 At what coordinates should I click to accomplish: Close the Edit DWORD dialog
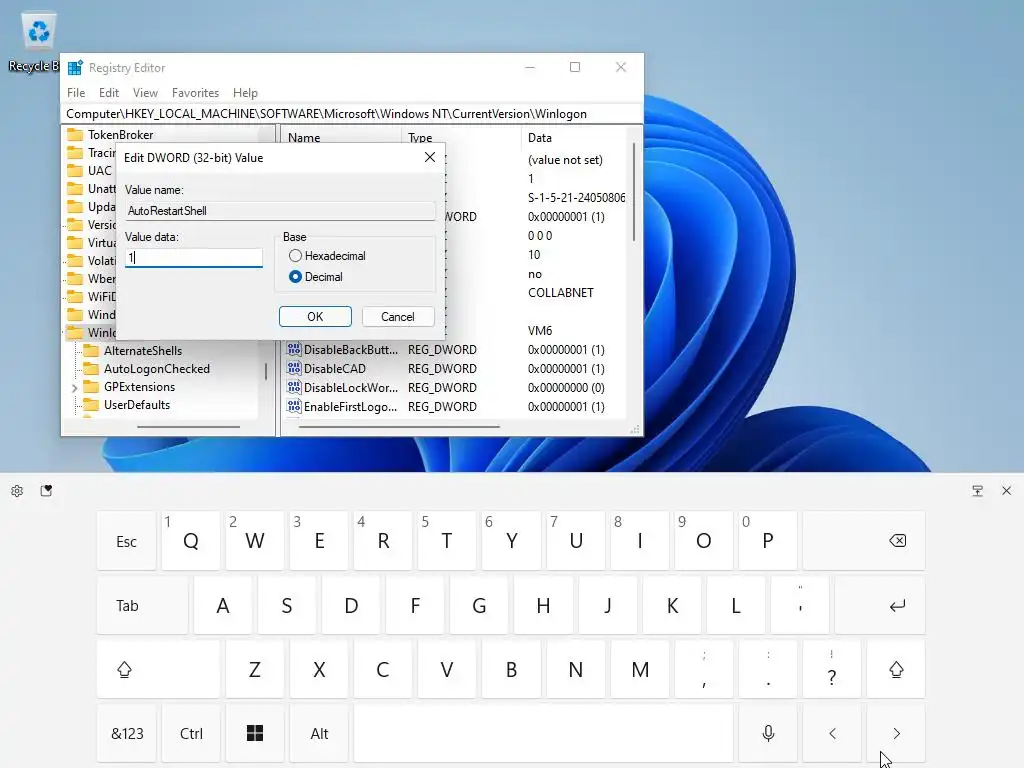pos(430,157)
